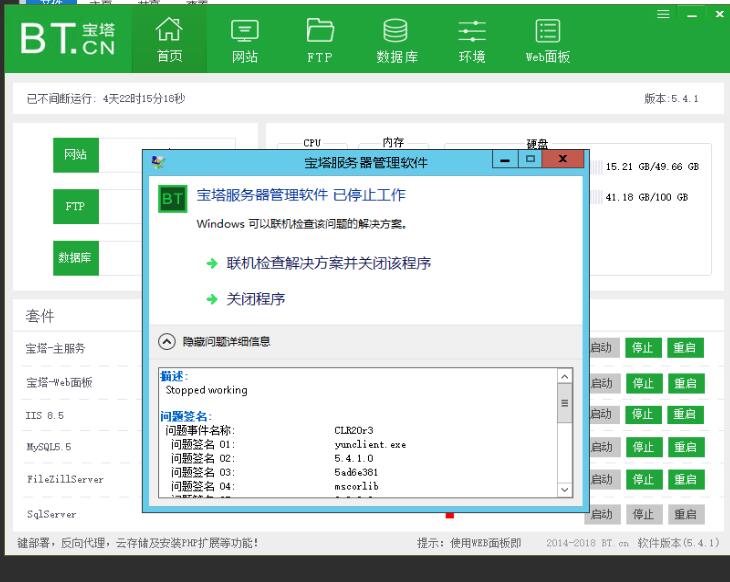Open the Web面板 tab

tap(548, 41)
